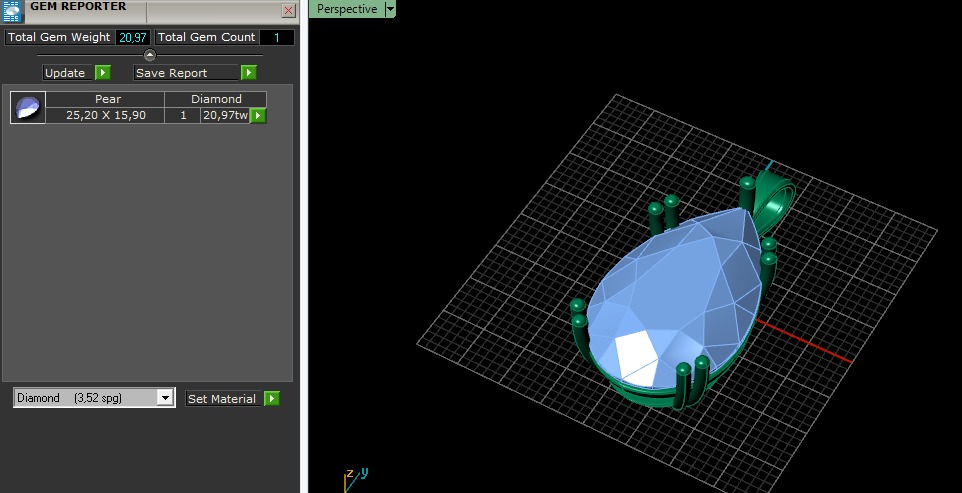Click the Perspective viewport label
The width and height of the screenshot is (962, 493).
(x=347, y=9)
